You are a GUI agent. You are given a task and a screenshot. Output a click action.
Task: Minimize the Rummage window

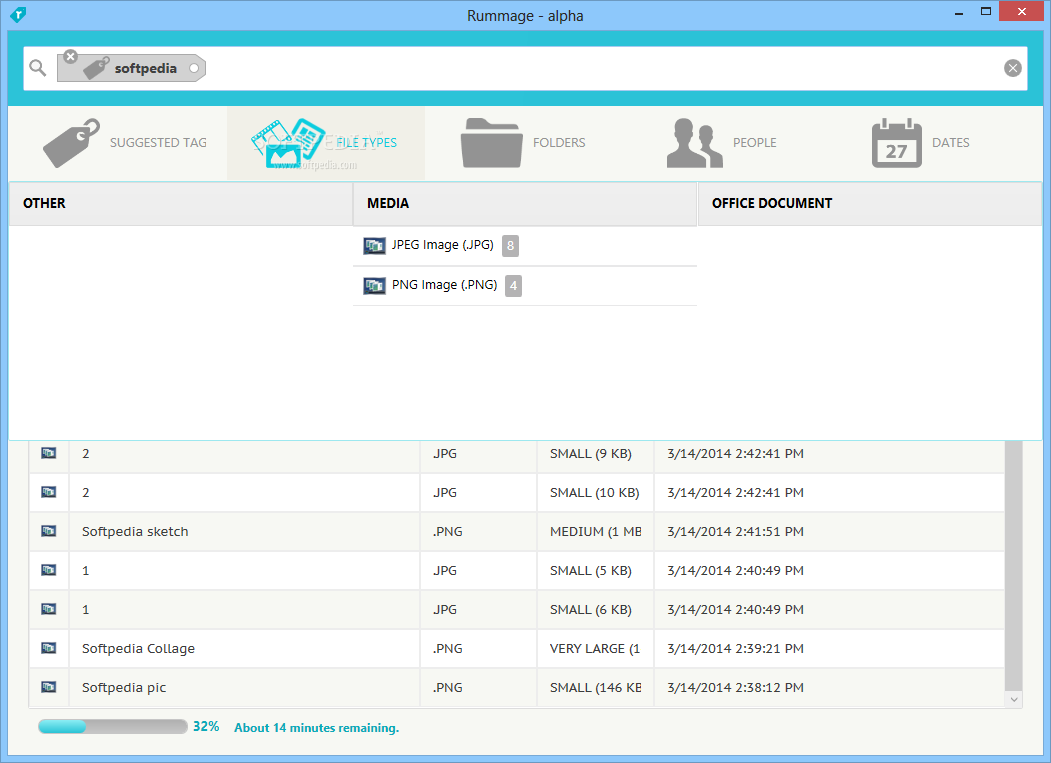tap(959, 12)
